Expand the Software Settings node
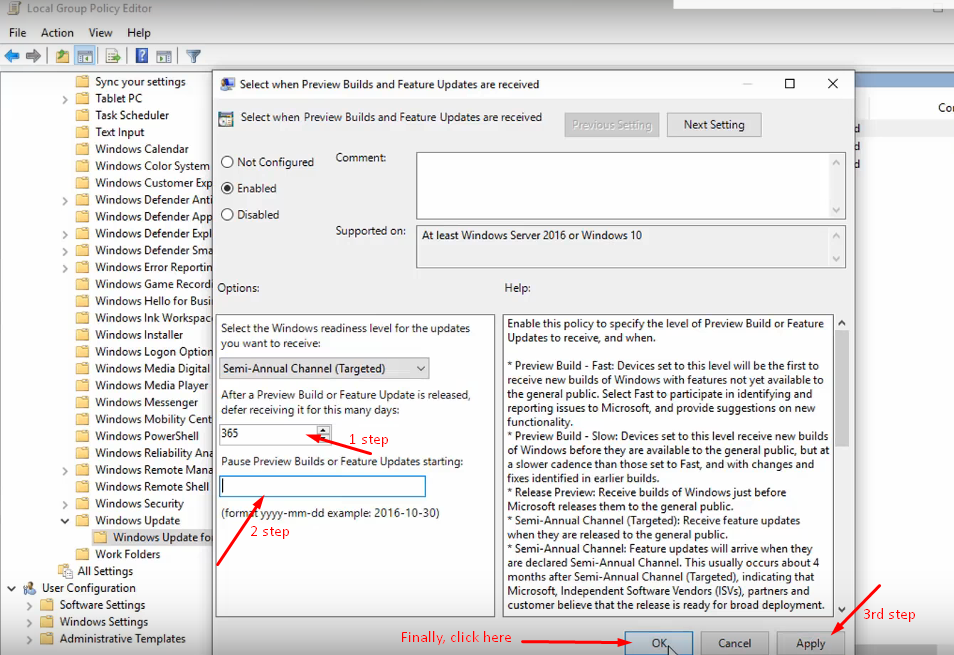The image size is (954, 655). coord(29,605)
